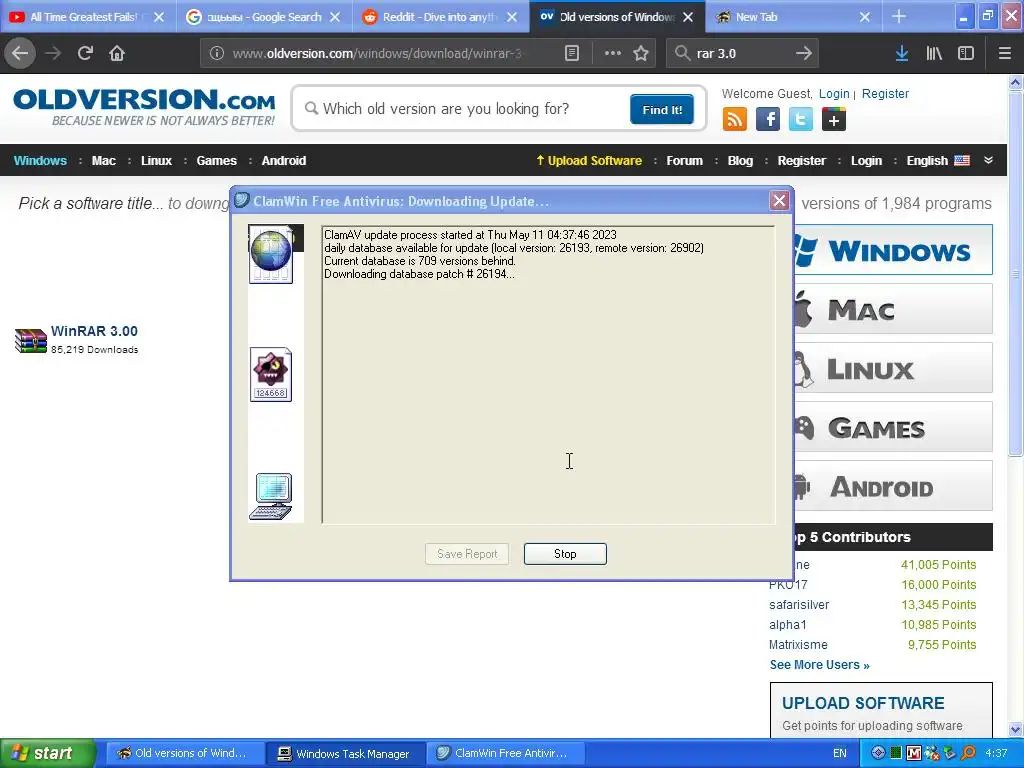Open the Firefox hamburger menu
This screenshot has width=1024, height=768.
pyautogui.click(x=1005, y=54)
